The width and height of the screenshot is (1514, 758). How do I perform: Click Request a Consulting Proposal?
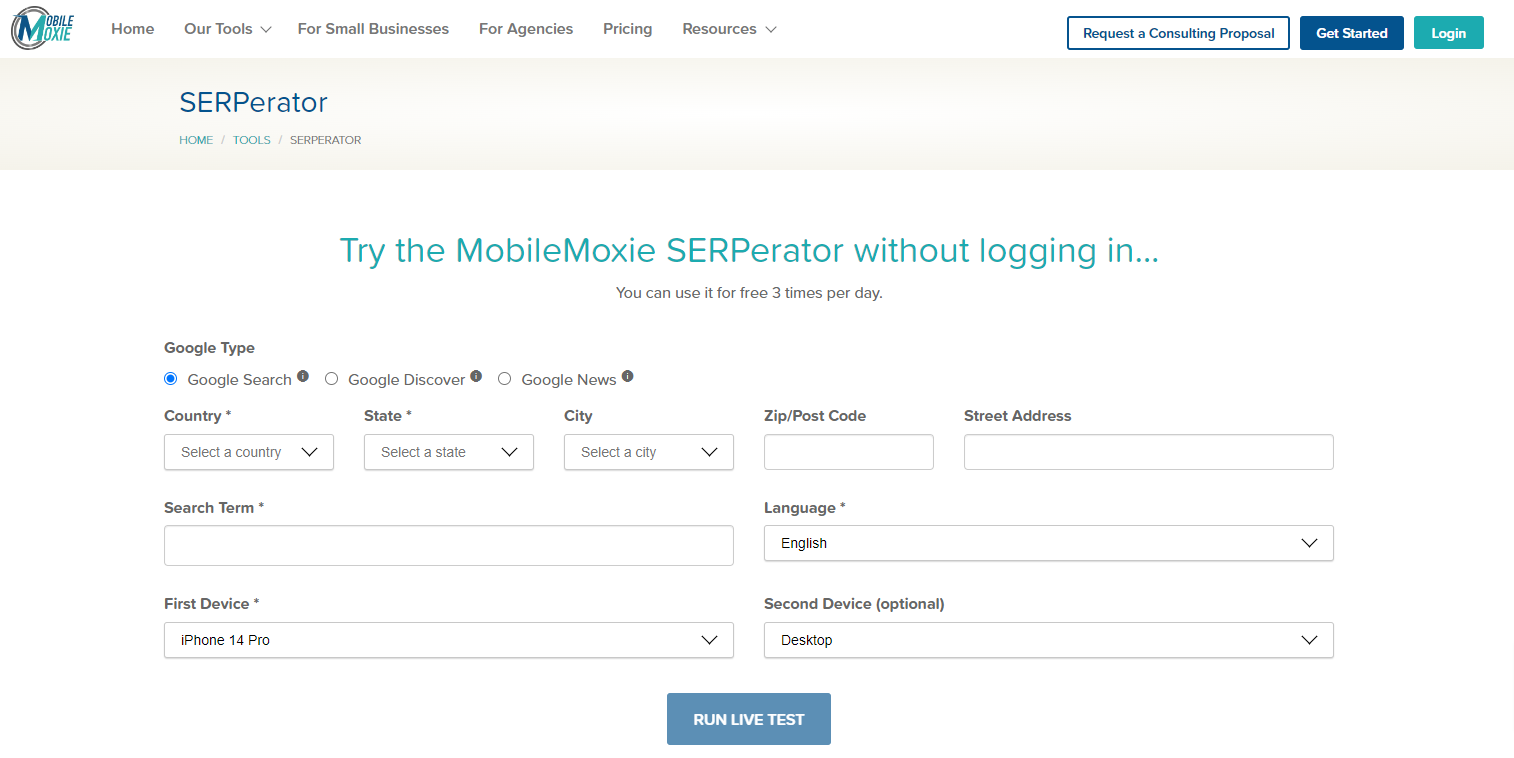pyautogui.click(x=1177, y=32)
